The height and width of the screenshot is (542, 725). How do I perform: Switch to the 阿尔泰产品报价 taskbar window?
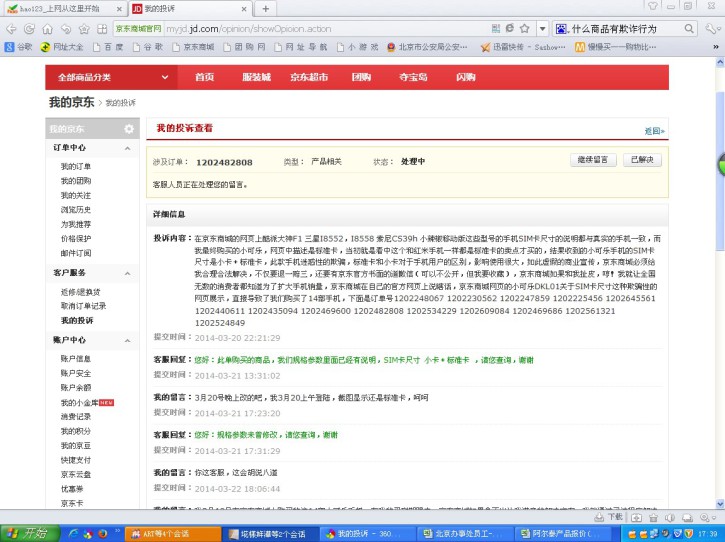(x=561, y=534)
